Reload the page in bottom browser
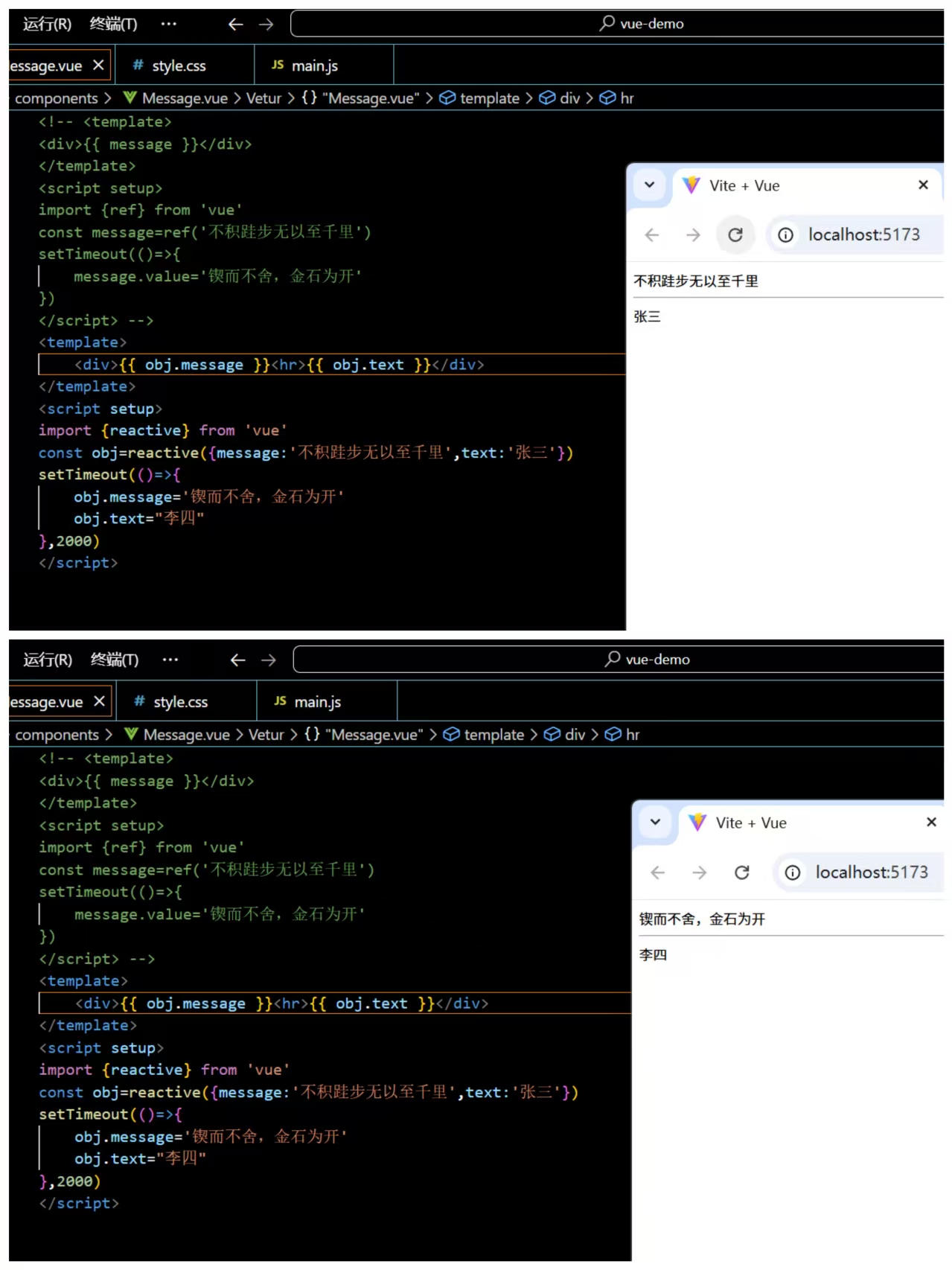Viewport: 952px width, 1270px height. coord(742,873)
